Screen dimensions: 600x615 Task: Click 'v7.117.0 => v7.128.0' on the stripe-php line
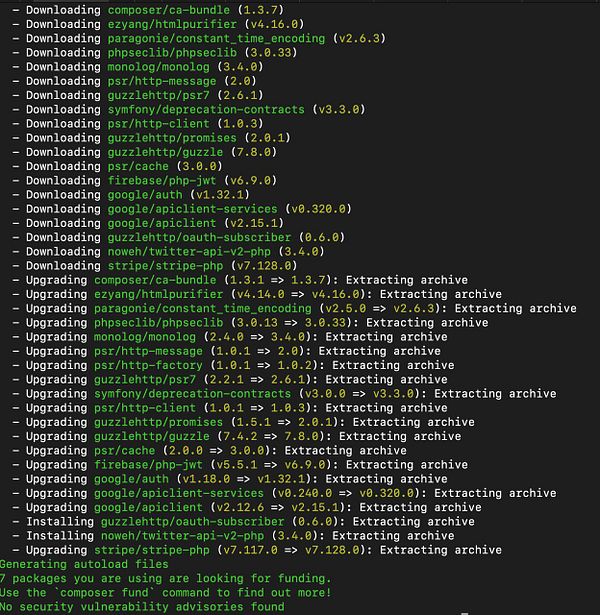pos(292,550)
